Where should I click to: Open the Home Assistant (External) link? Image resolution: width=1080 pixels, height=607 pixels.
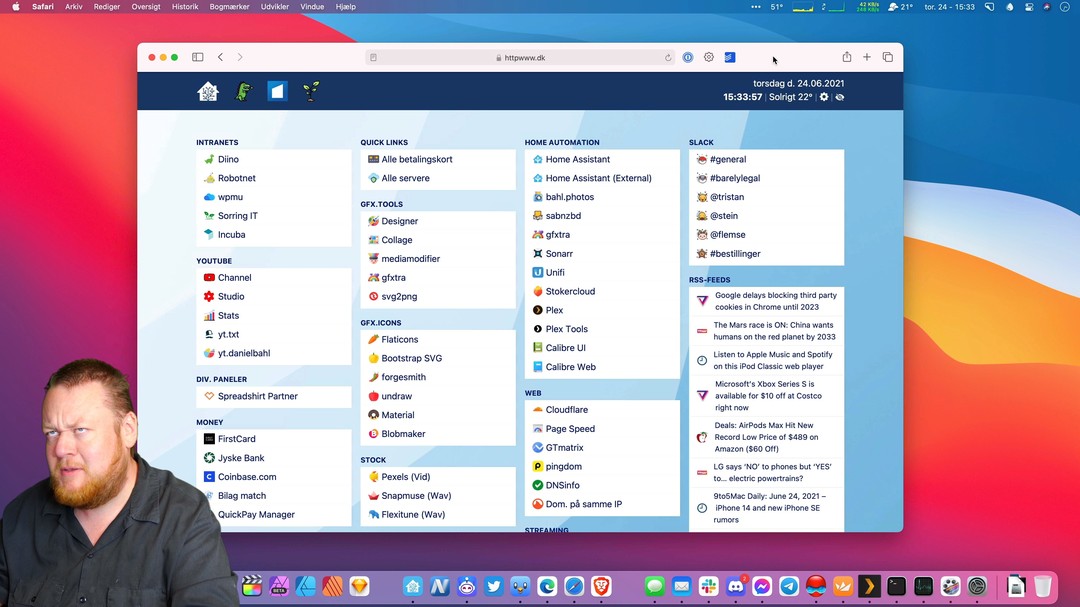pyautogui.click(x=598, y=178)
